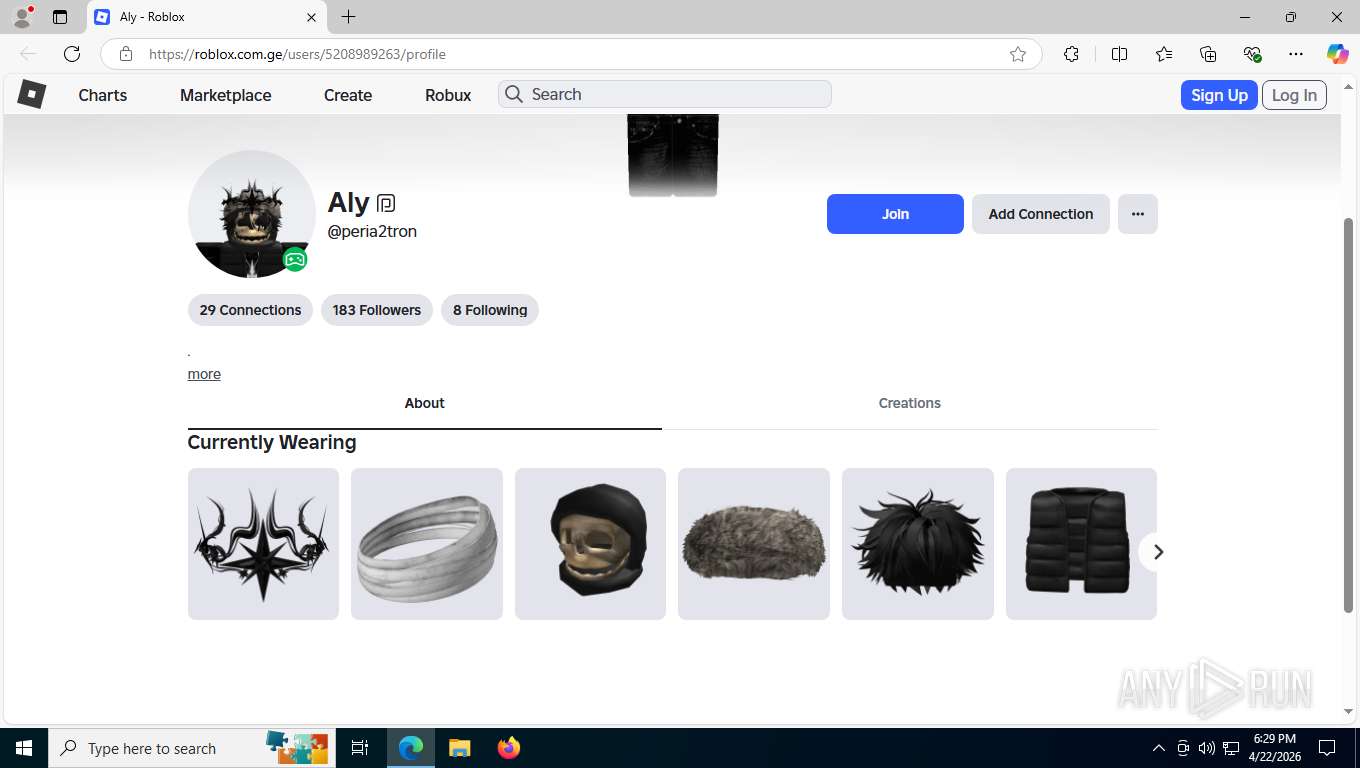Add this page to favorites star
Image resolution: width=1360 pixels, height=768 pixels.
[1018, 54]
